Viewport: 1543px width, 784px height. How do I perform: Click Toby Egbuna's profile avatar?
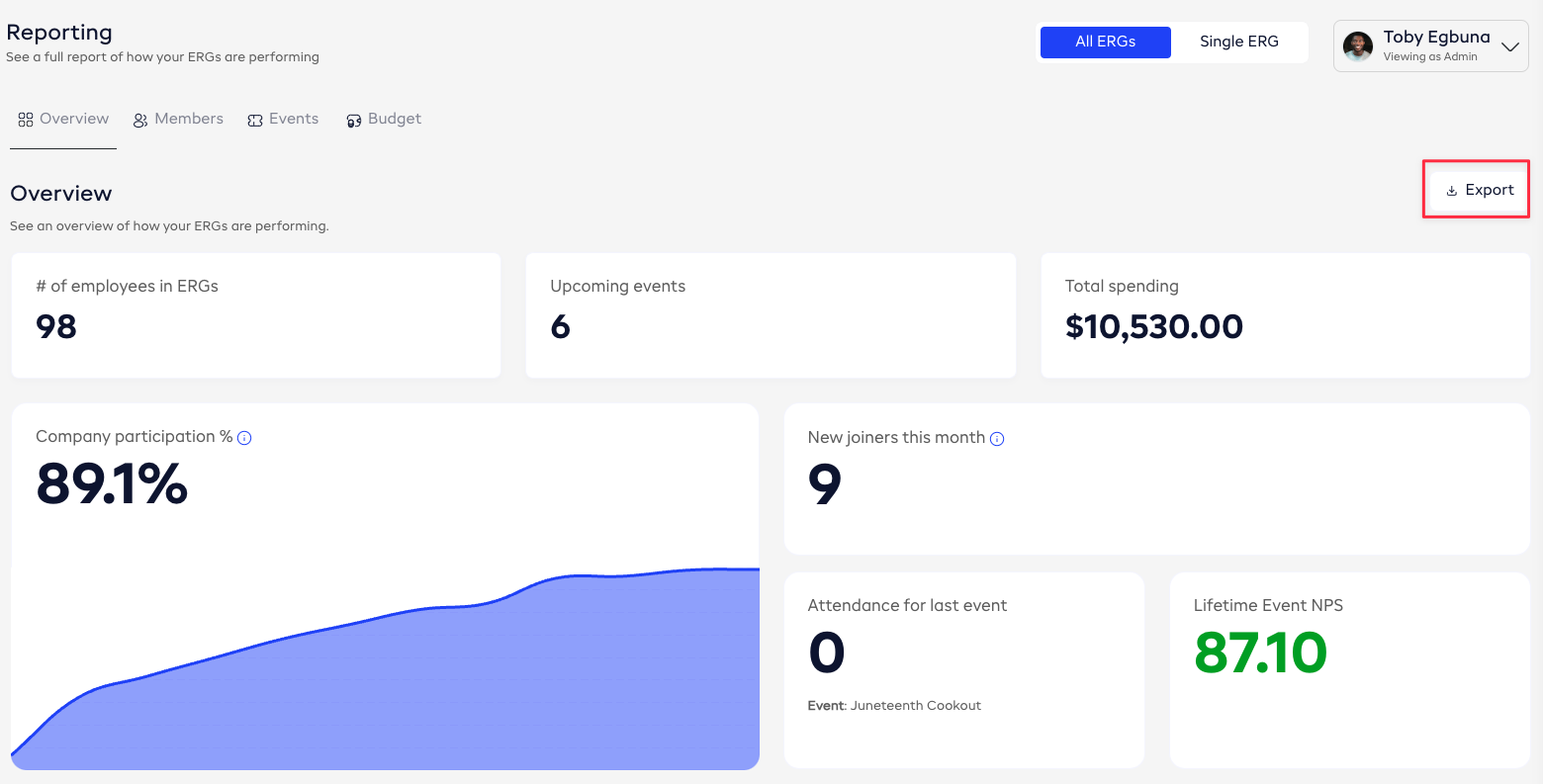click(1358, 46)
